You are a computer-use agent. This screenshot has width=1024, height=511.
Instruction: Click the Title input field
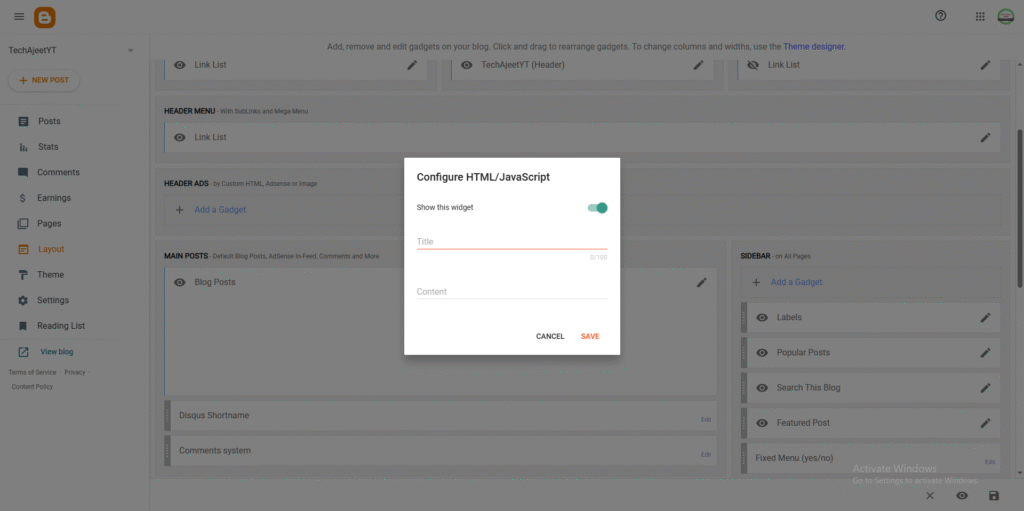coord(511,241)
